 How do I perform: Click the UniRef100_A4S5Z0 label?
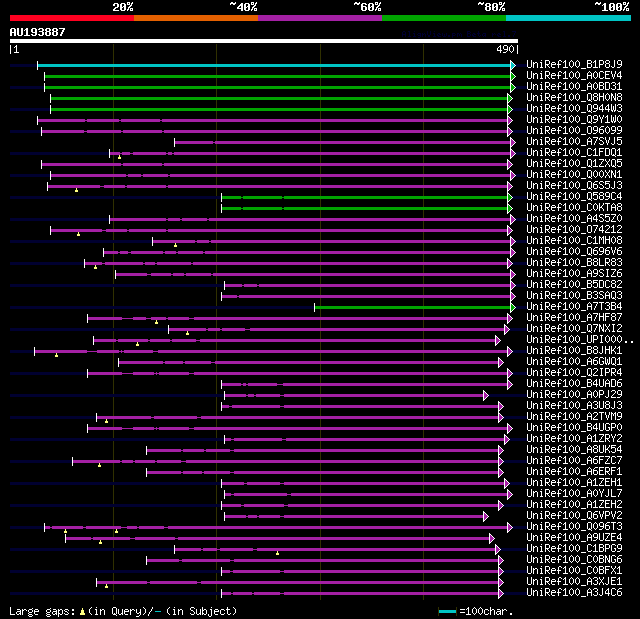pos(574,219)
